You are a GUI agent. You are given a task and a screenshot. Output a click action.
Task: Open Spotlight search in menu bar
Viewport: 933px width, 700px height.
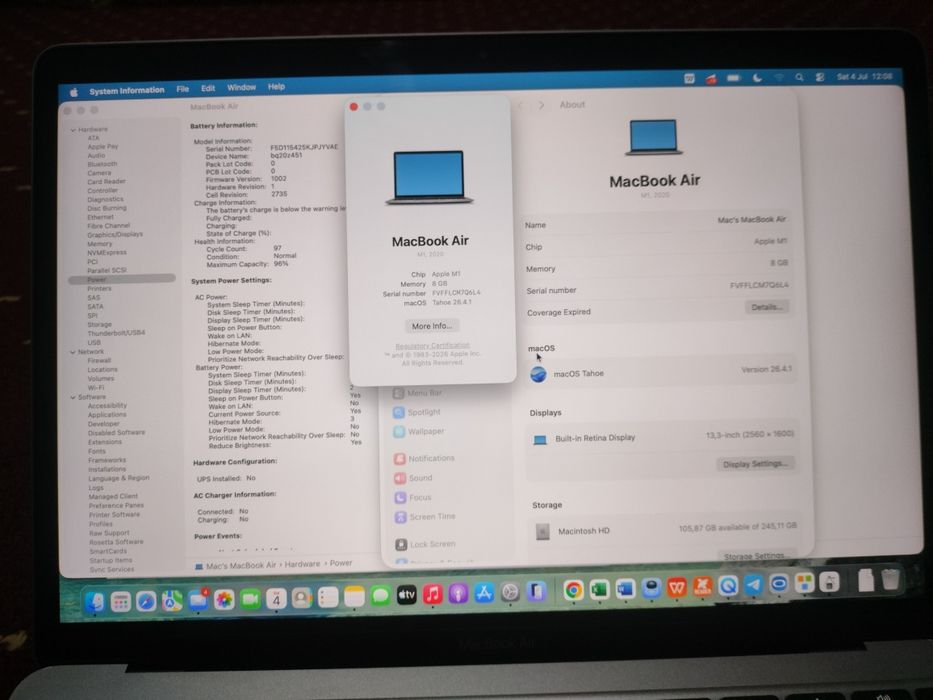(799, 77)
